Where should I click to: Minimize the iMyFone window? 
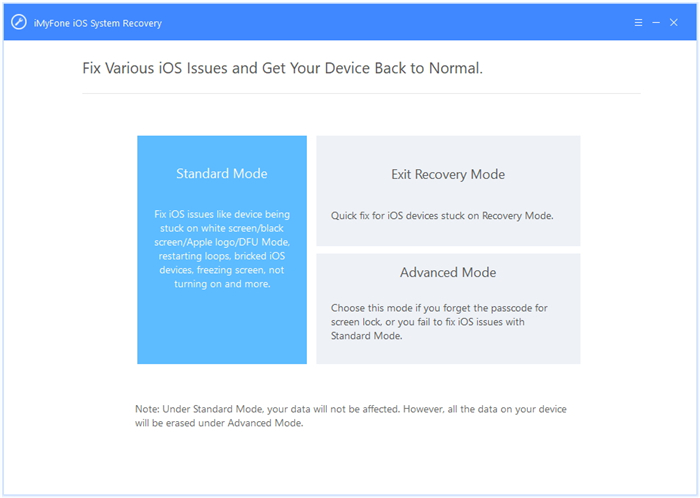(x=656, y=22)
